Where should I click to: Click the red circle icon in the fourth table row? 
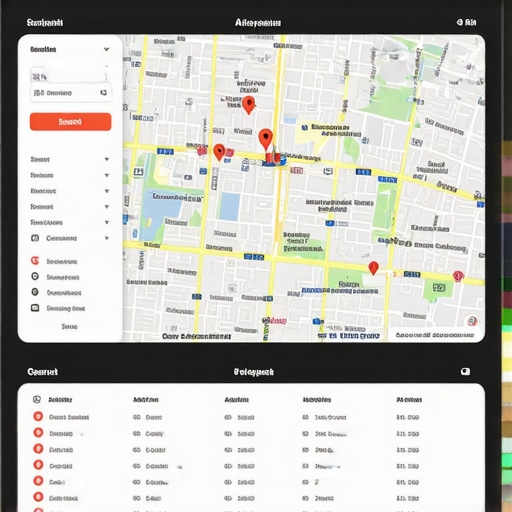point(38,465)
